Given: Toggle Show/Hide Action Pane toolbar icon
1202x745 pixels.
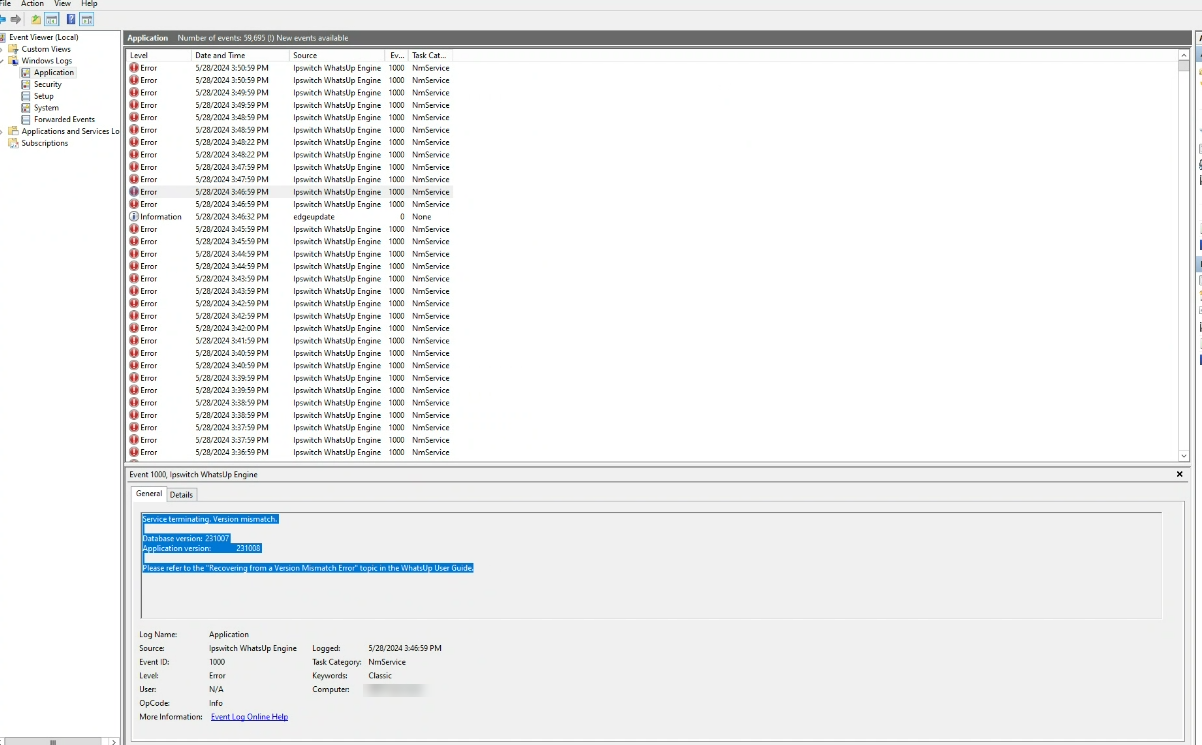Looking at the screenshot, I should 87,19.
